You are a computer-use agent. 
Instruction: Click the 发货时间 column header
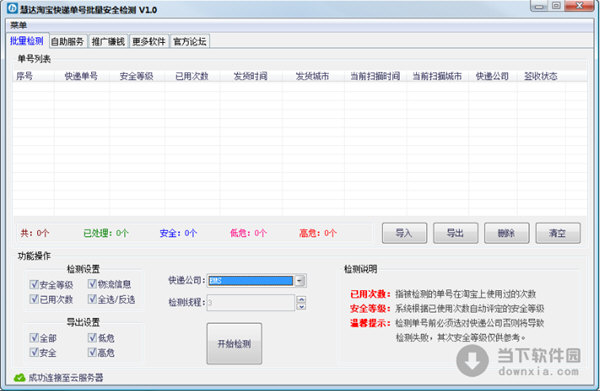click(251, 76)
